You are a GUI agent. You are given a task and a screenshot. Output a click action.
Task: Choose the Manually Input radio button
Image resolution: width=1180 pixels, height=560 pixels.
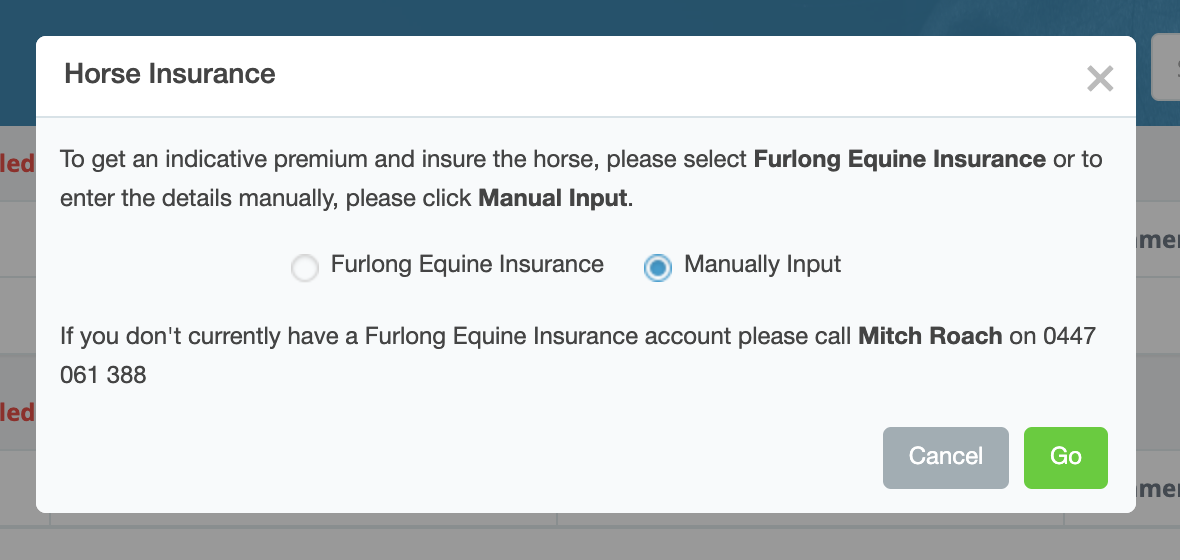tap(657, 267)
